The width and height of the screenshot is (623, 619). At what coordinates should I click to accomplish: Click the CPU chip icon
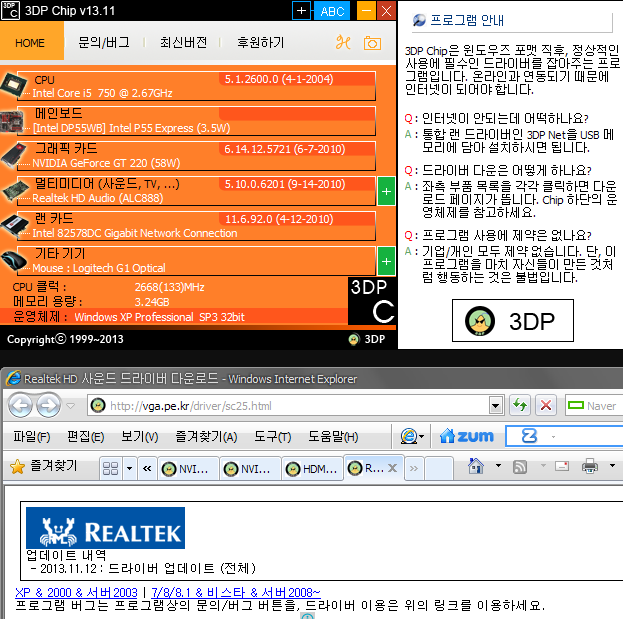[x=13, y=85]
